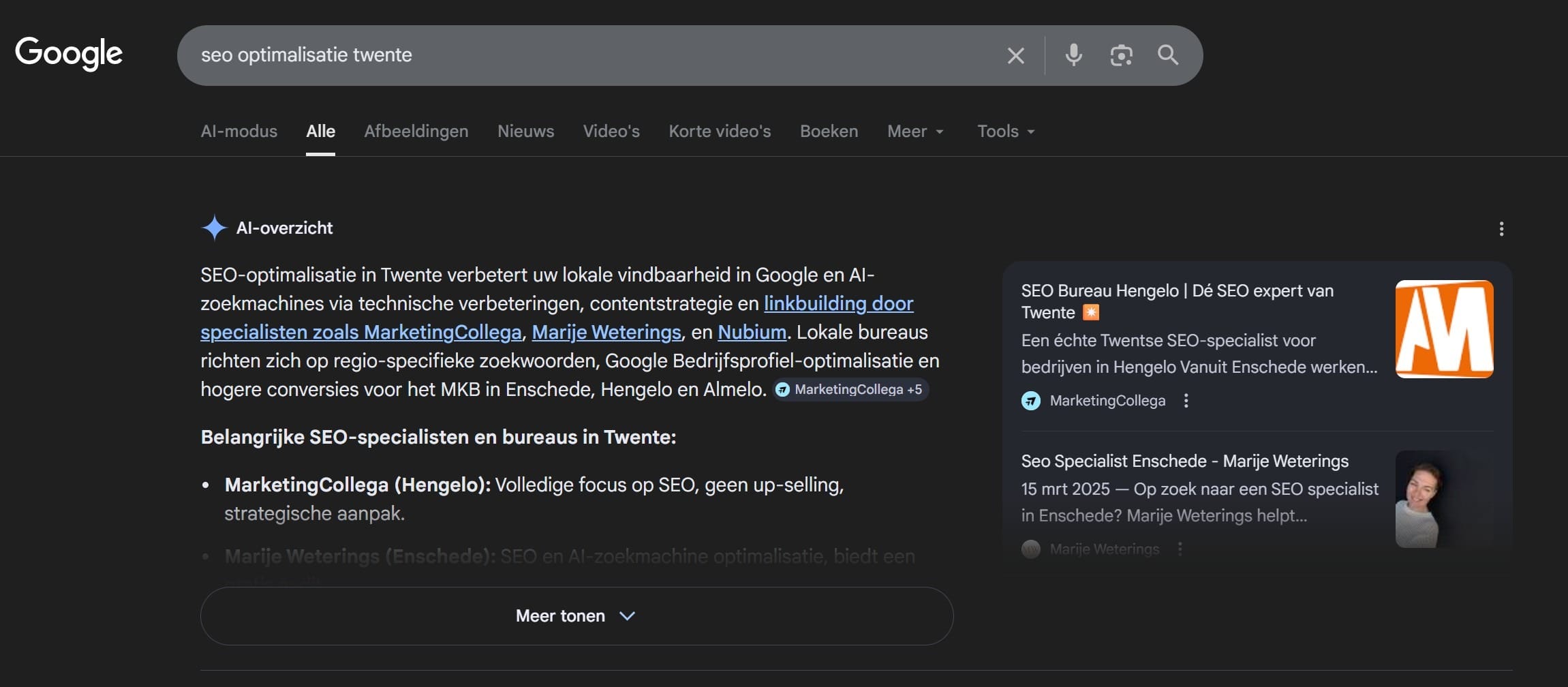Clear the search query with the X
This screenshot has width=1568, height=687.
point(1016,55)
